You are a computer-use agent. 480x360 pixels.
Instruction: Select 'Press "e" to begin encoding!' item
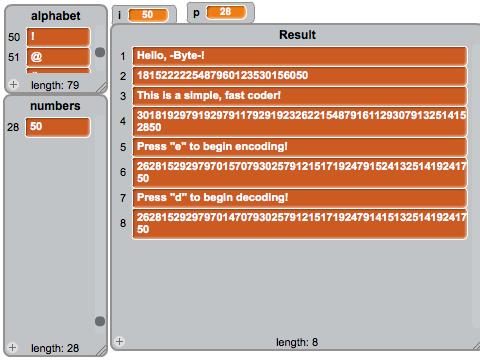(300, 147)
